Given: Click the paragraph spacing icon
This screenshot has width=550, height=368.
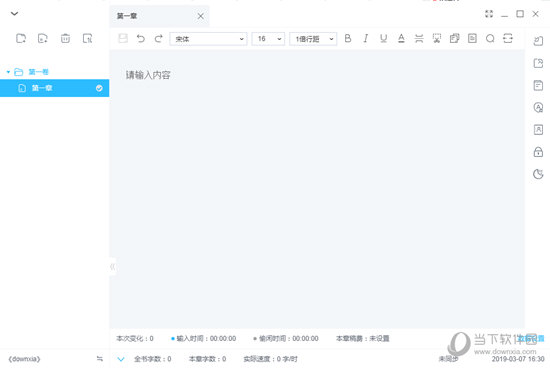Looking at the screenshot, I should (419, 38).
